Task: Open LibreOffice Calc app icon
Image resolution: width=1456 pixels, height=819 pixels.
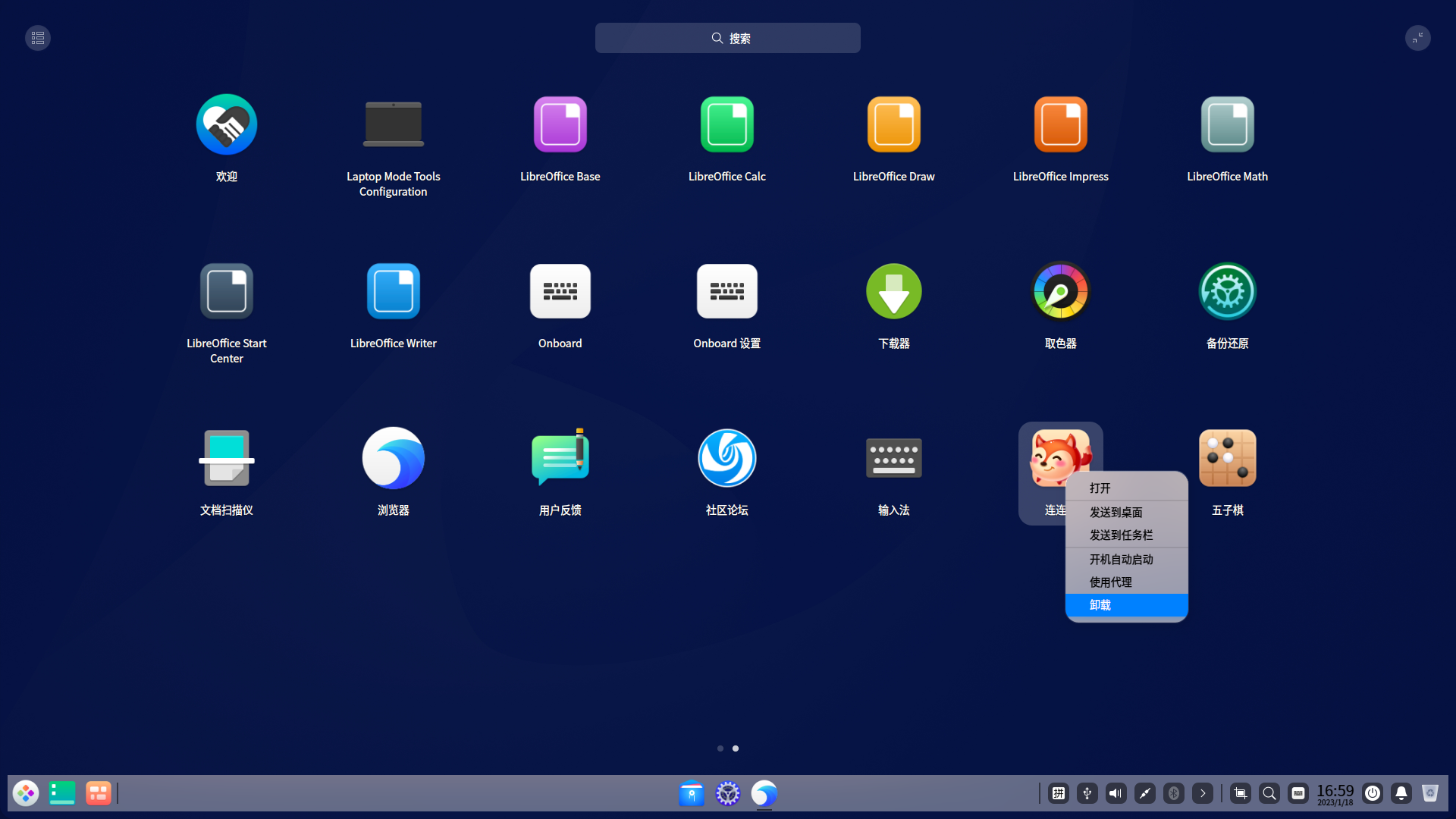Action: coord(726,125)
